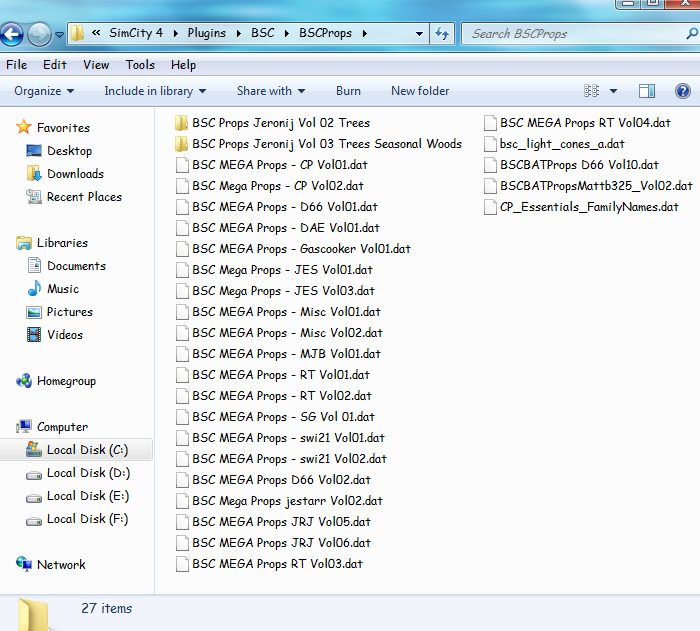700x631 pixels.
Task: Open the Pictures library
Action: point(70,312)
